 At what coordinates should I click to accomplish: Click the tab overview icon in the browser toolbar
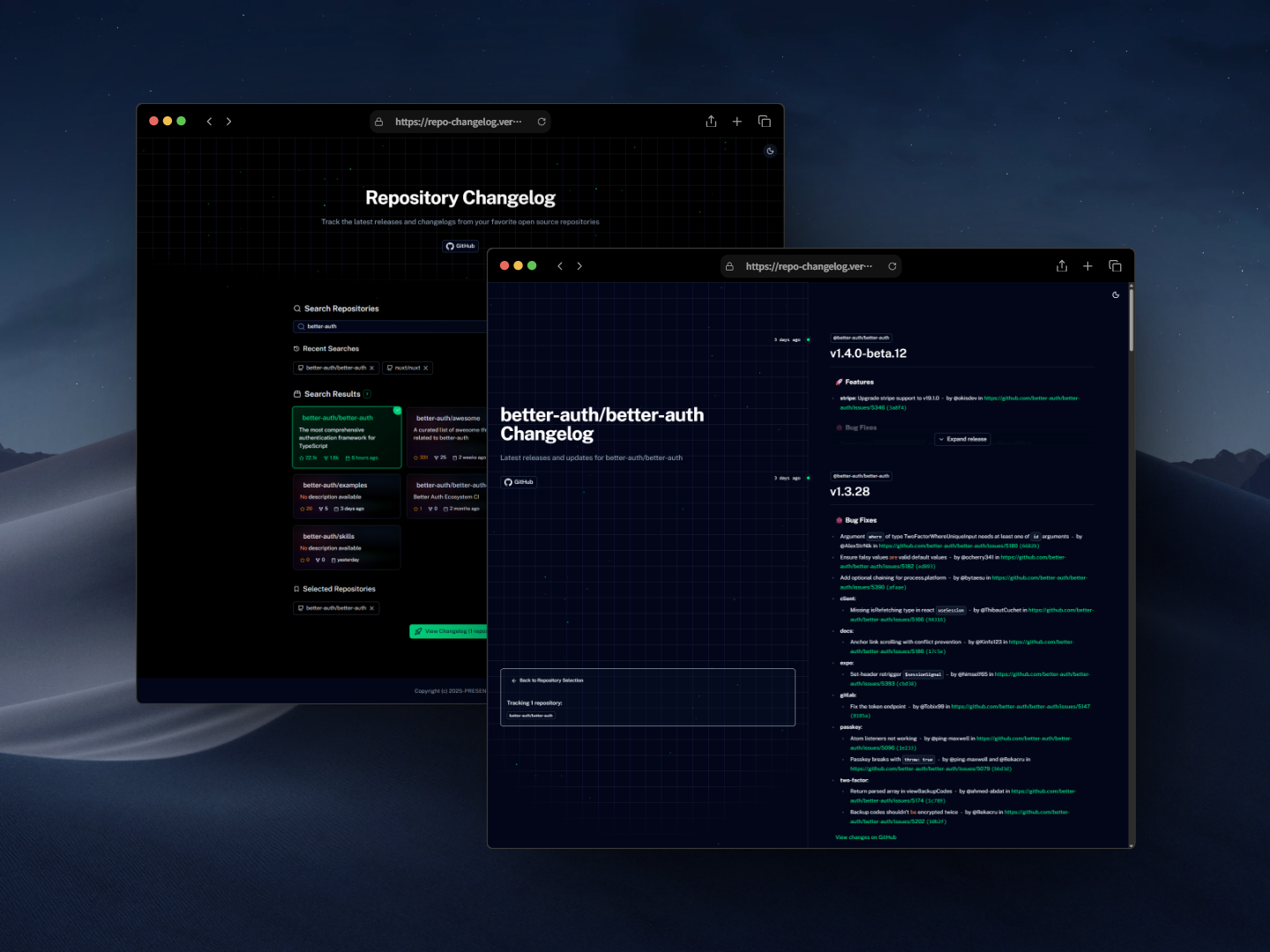pos(1115,265)
